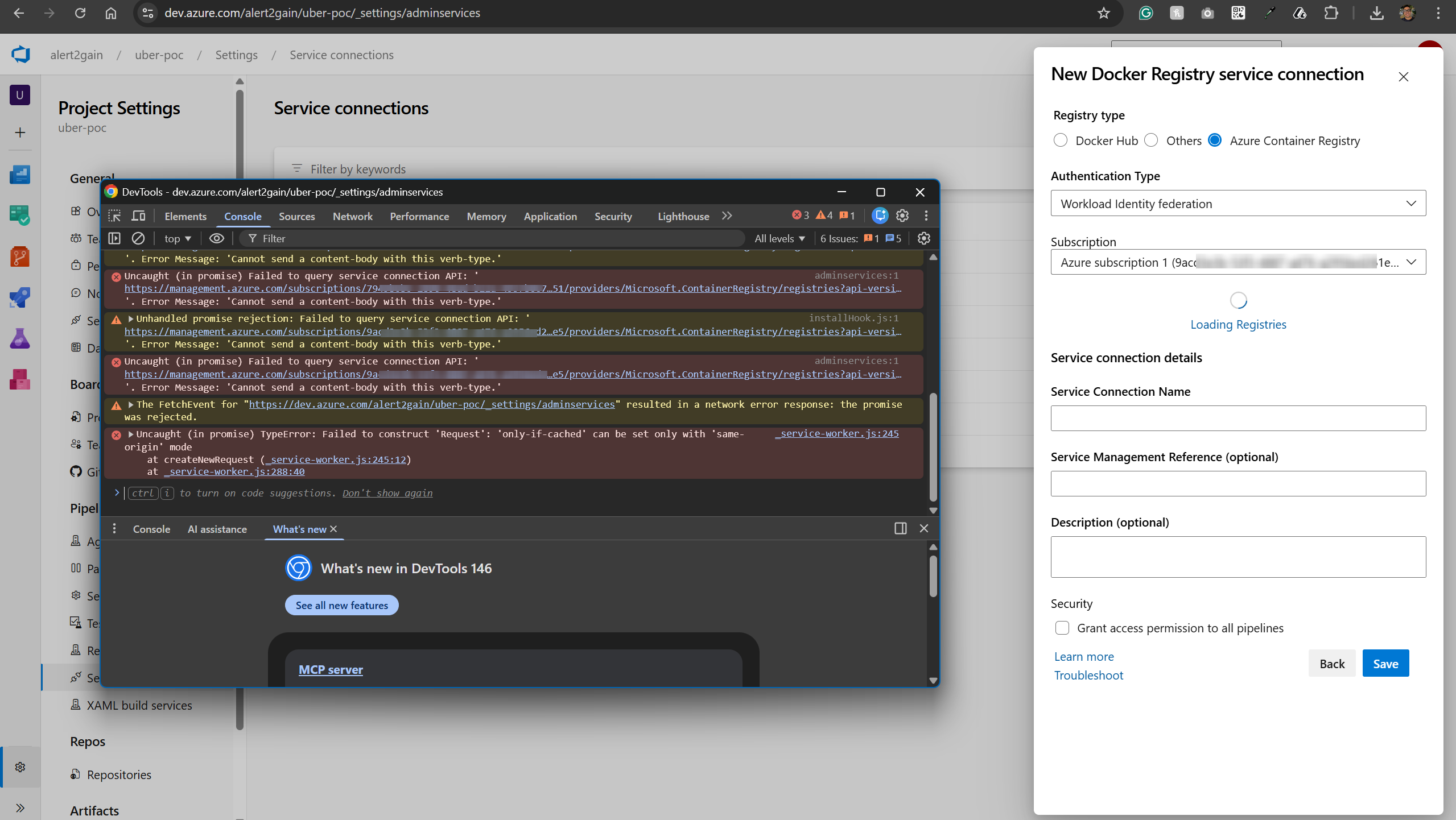Show console sidebar icon in DevTools
This screenshot has width=1456, height=820.
pyautogui.click(x=114, y=239)
